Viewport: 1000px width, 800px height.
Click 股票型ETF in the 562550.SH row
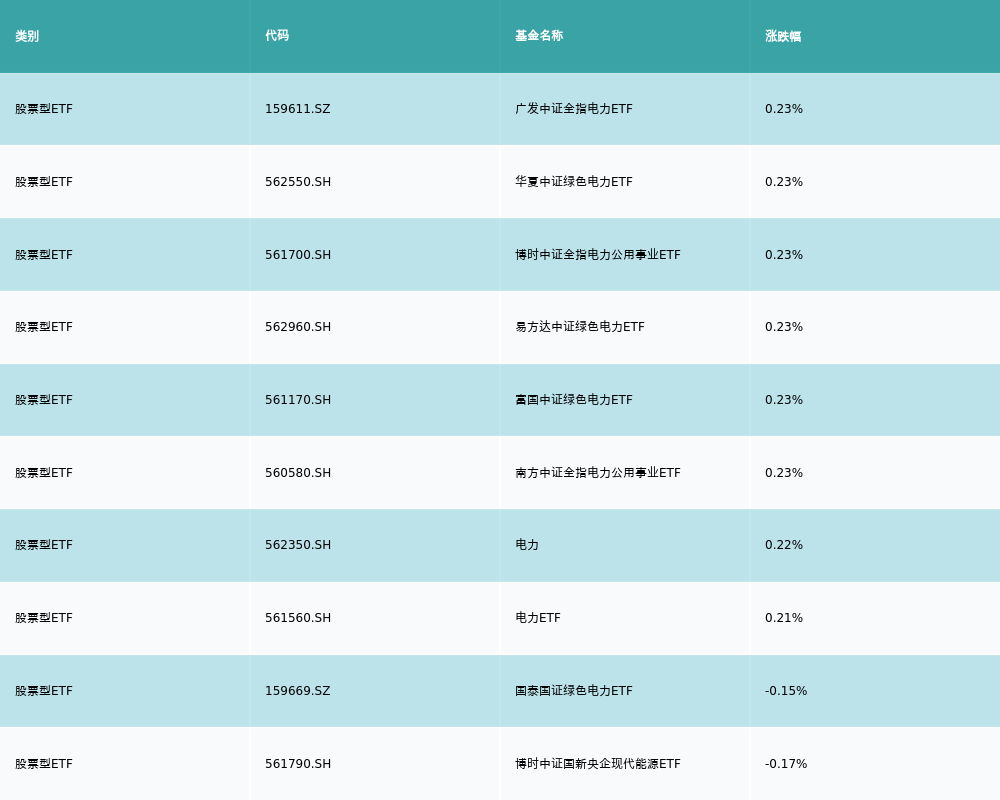pos(44,182)
